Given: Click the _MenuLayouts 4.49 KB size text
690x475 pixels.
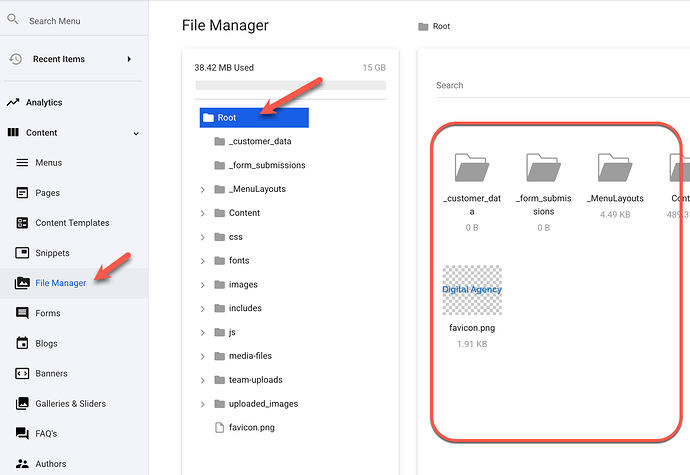Looking at the screenshot, I should 615,214.
